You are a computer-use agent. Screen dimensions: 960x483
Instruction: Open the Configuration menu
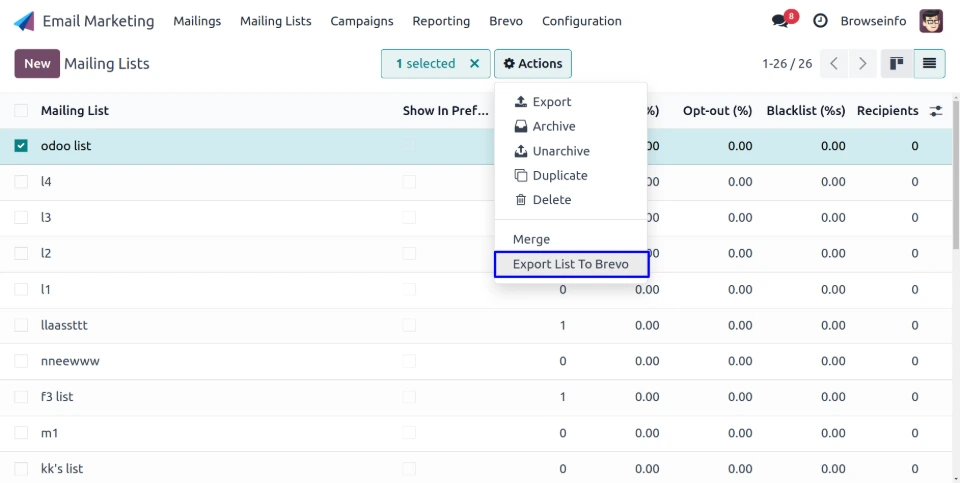[x=581, y=21]
